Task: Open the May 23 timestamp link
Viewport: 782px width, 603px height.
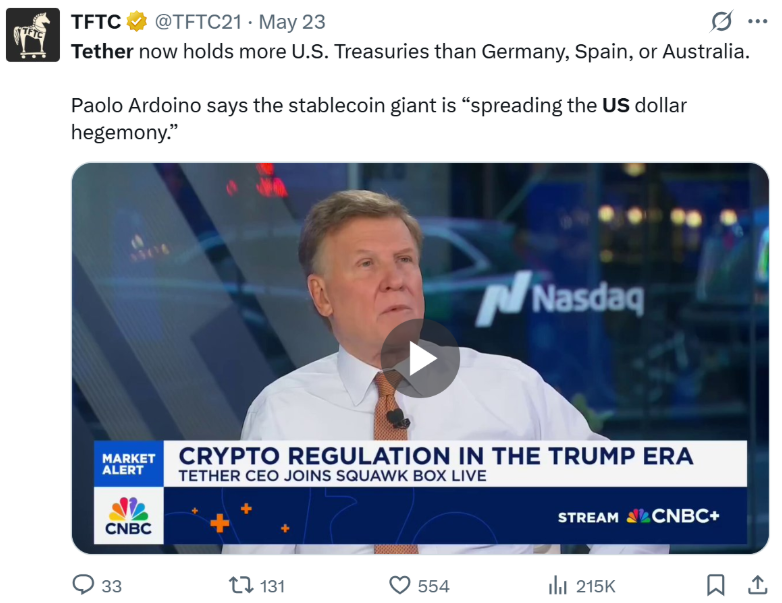Action: coord(292,22)
